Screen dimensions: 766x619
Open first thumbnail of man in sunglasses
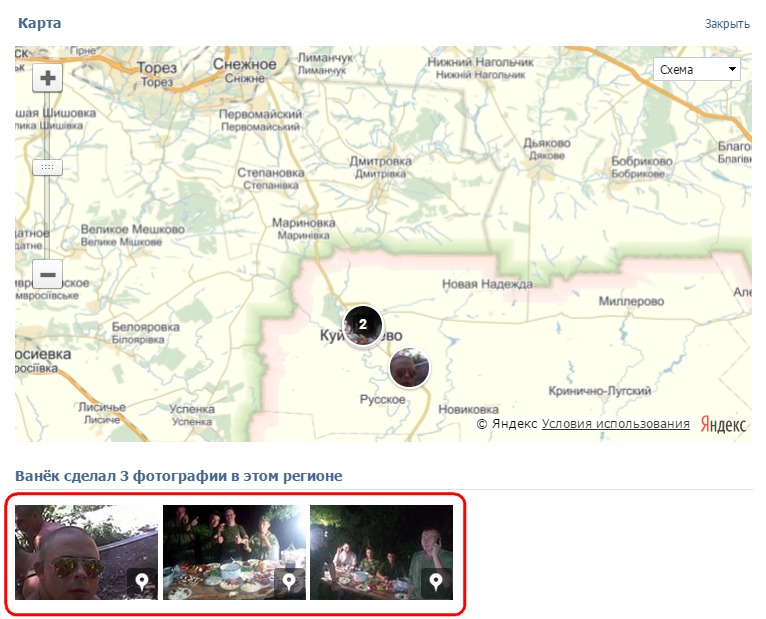pyautogui.click(x=86, y=552)
